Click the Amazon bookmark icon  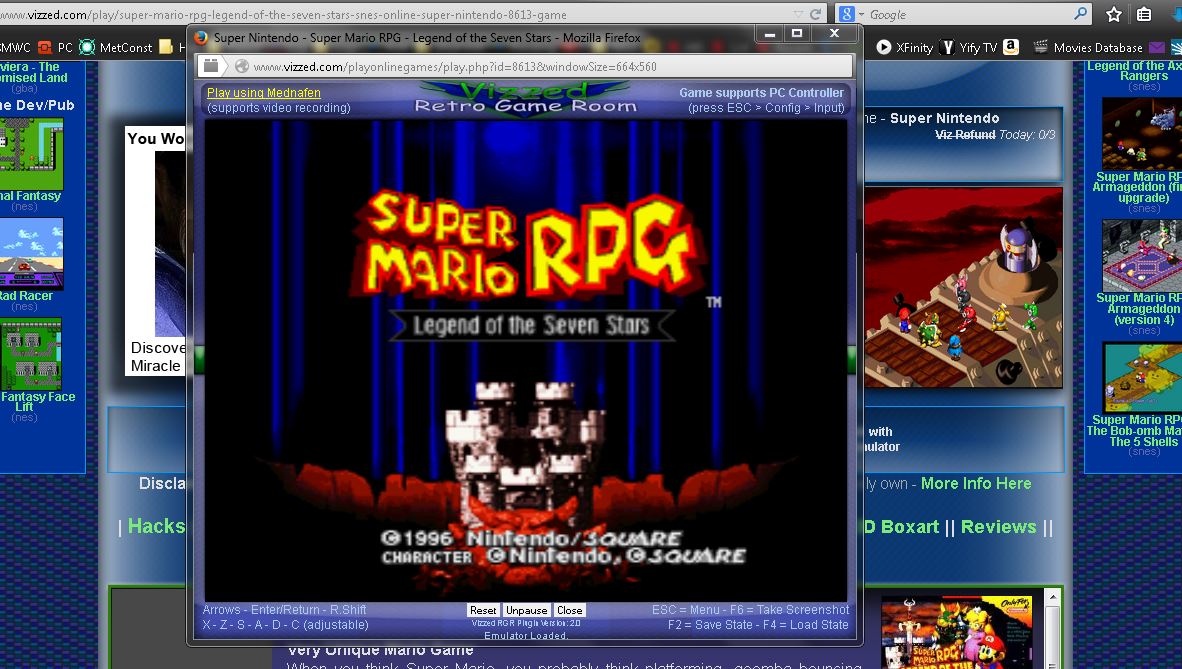(x=1011, y=47)
